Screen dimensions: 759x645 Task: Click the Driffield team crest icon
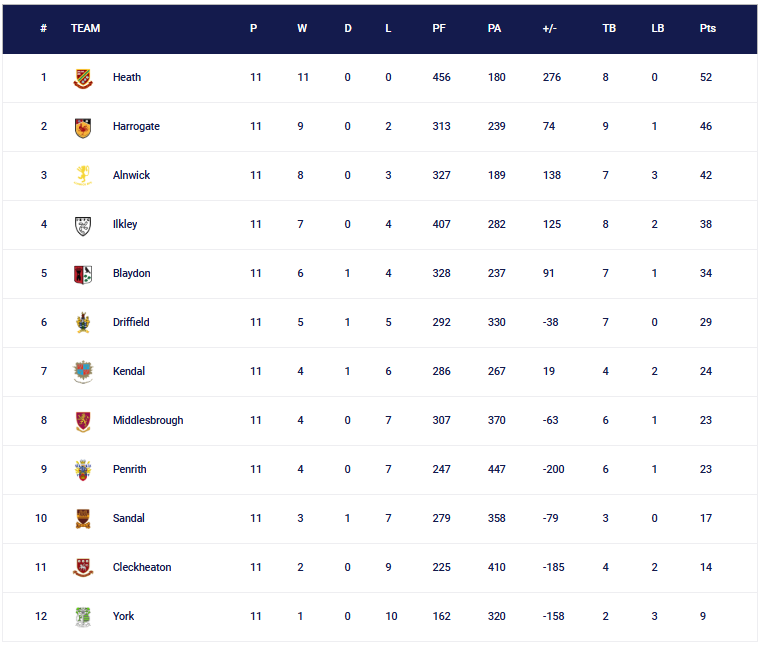84,323
